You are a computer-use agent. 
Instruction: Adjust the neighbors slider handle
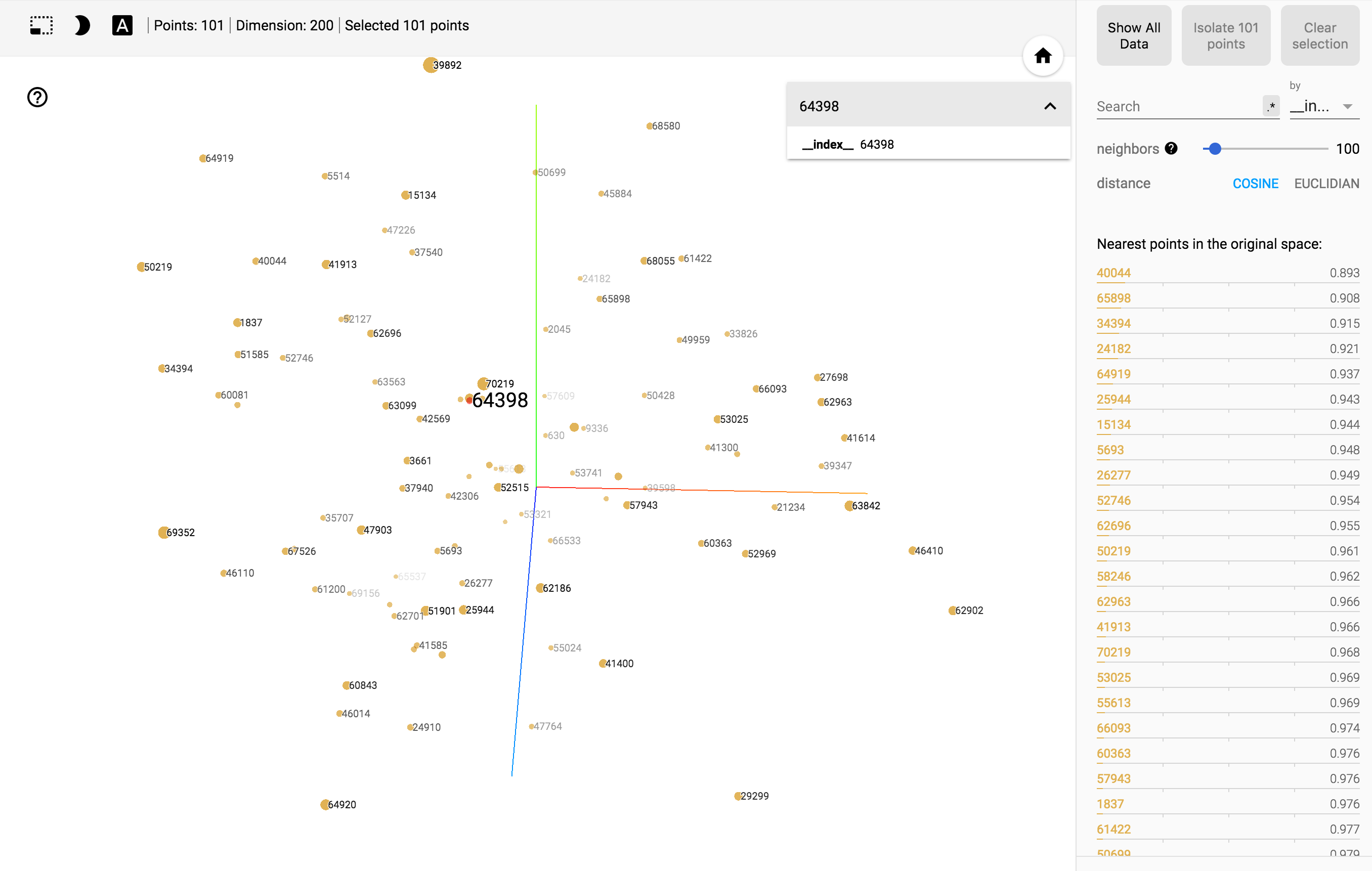click(x=1215, y=149)
